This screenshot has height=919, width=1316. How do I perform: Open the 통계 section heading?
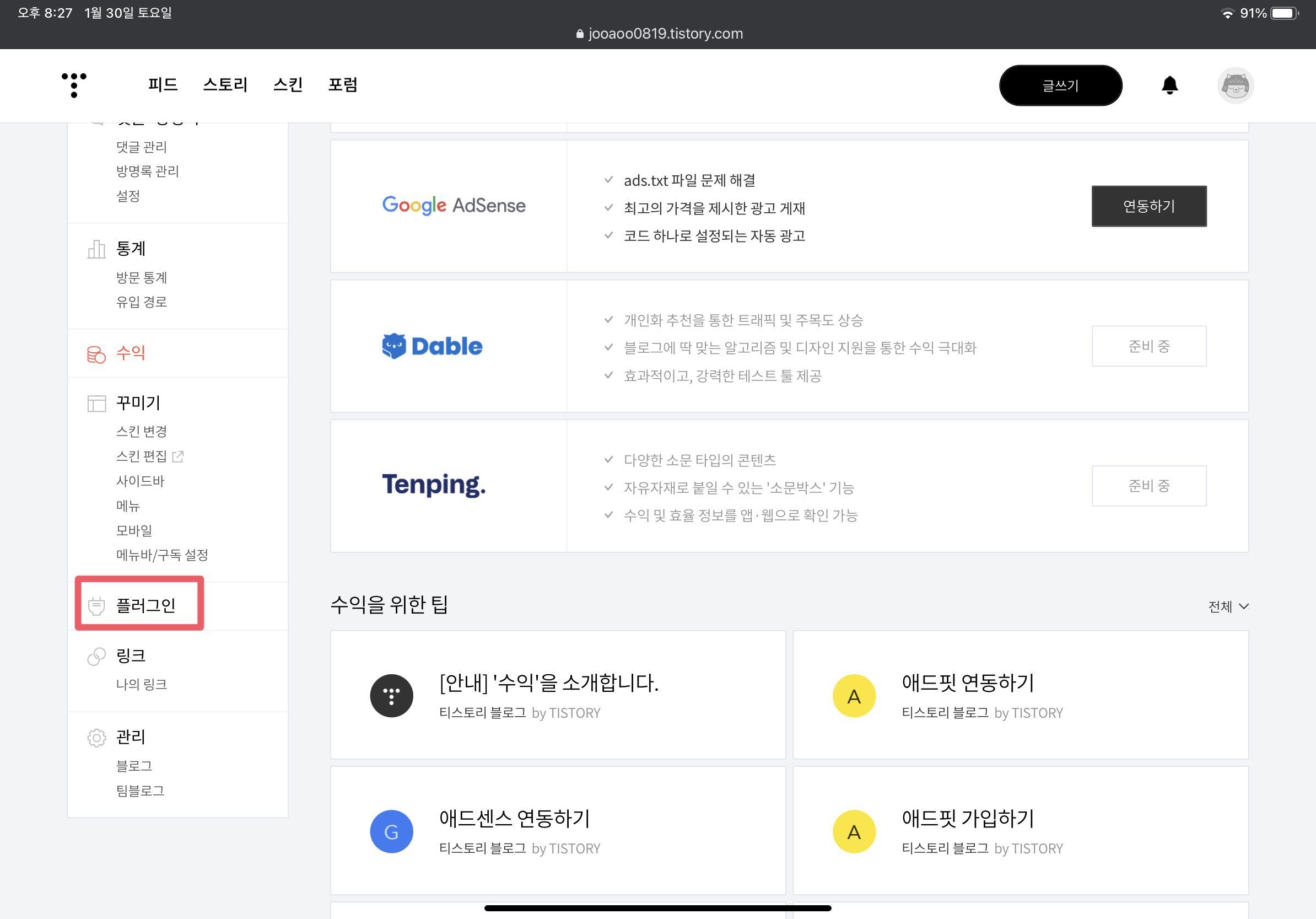pyautogui.click(x=131, y=249)
